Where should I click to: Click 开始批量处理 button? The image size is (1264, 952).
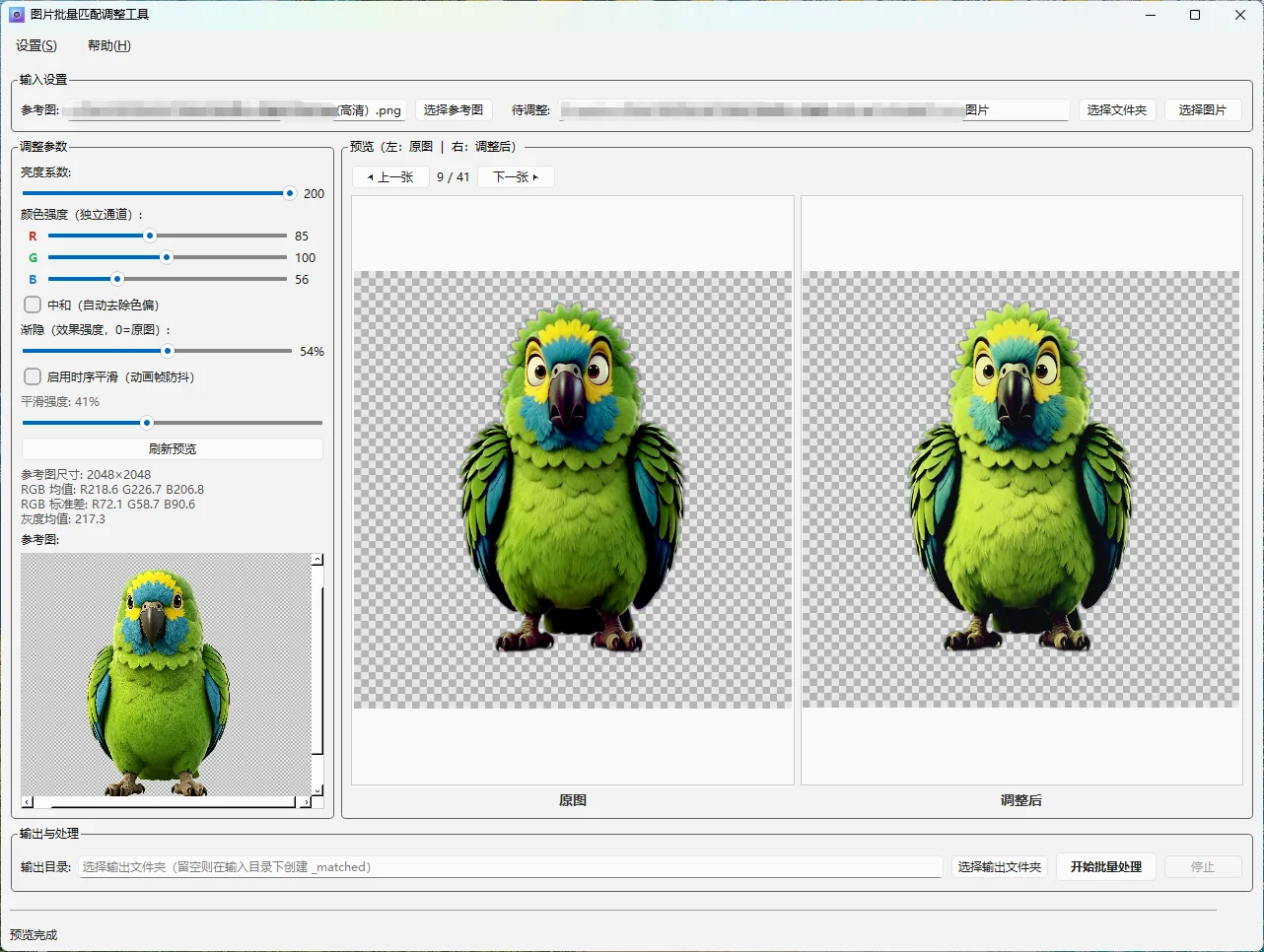tap(1106, 867)
